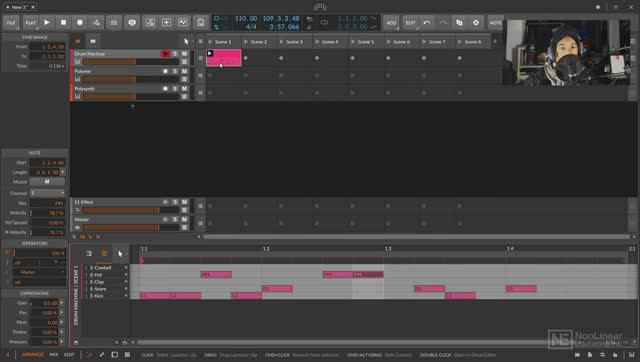Expand the Timbre expression arrow
Viewport: 640px width, 362px height.
(x=62, y=333)
